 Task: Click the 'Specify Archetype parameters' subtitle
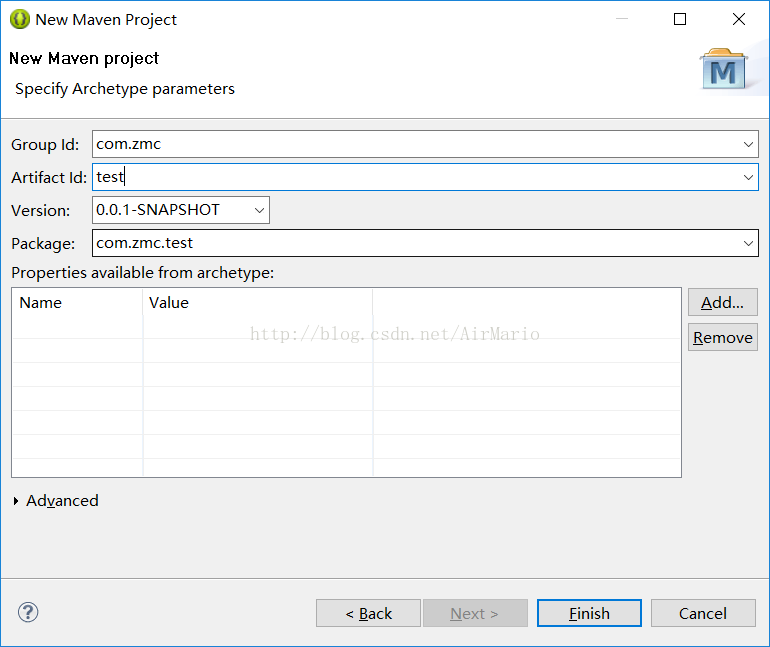coord(125,89)
